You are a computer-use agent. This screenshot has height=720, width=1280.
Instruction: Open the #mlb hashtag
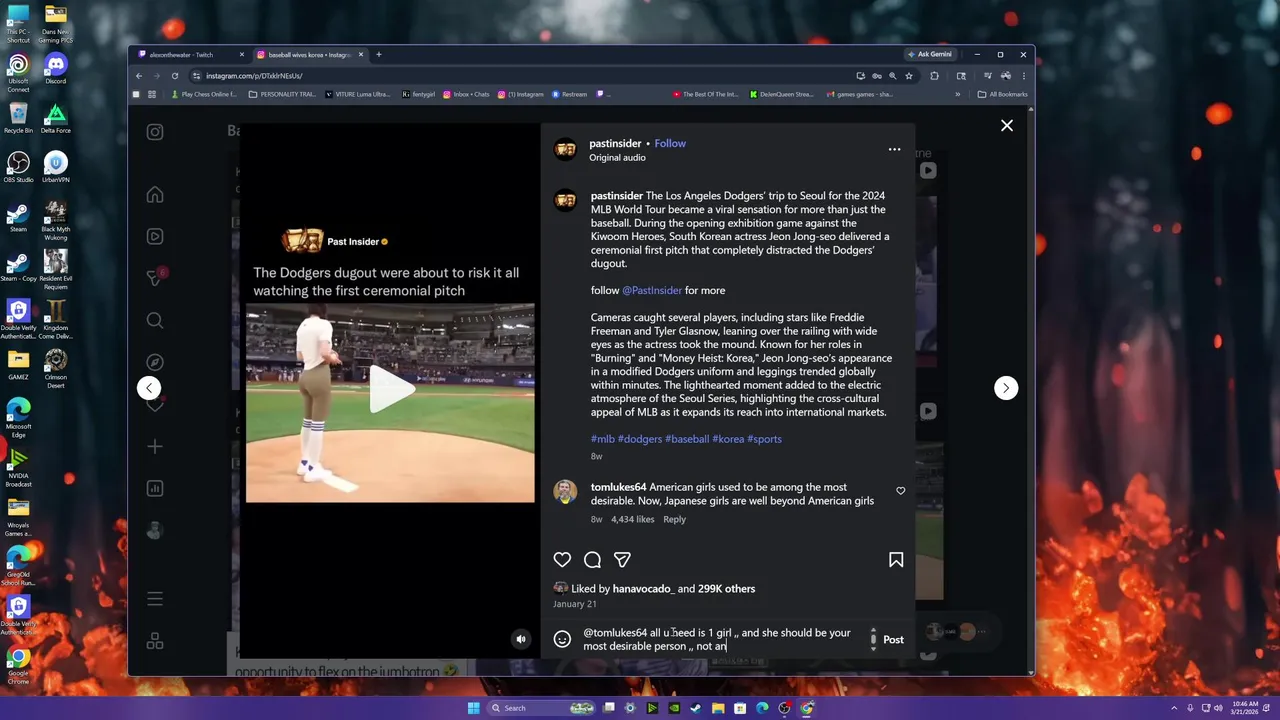[603, 439]
